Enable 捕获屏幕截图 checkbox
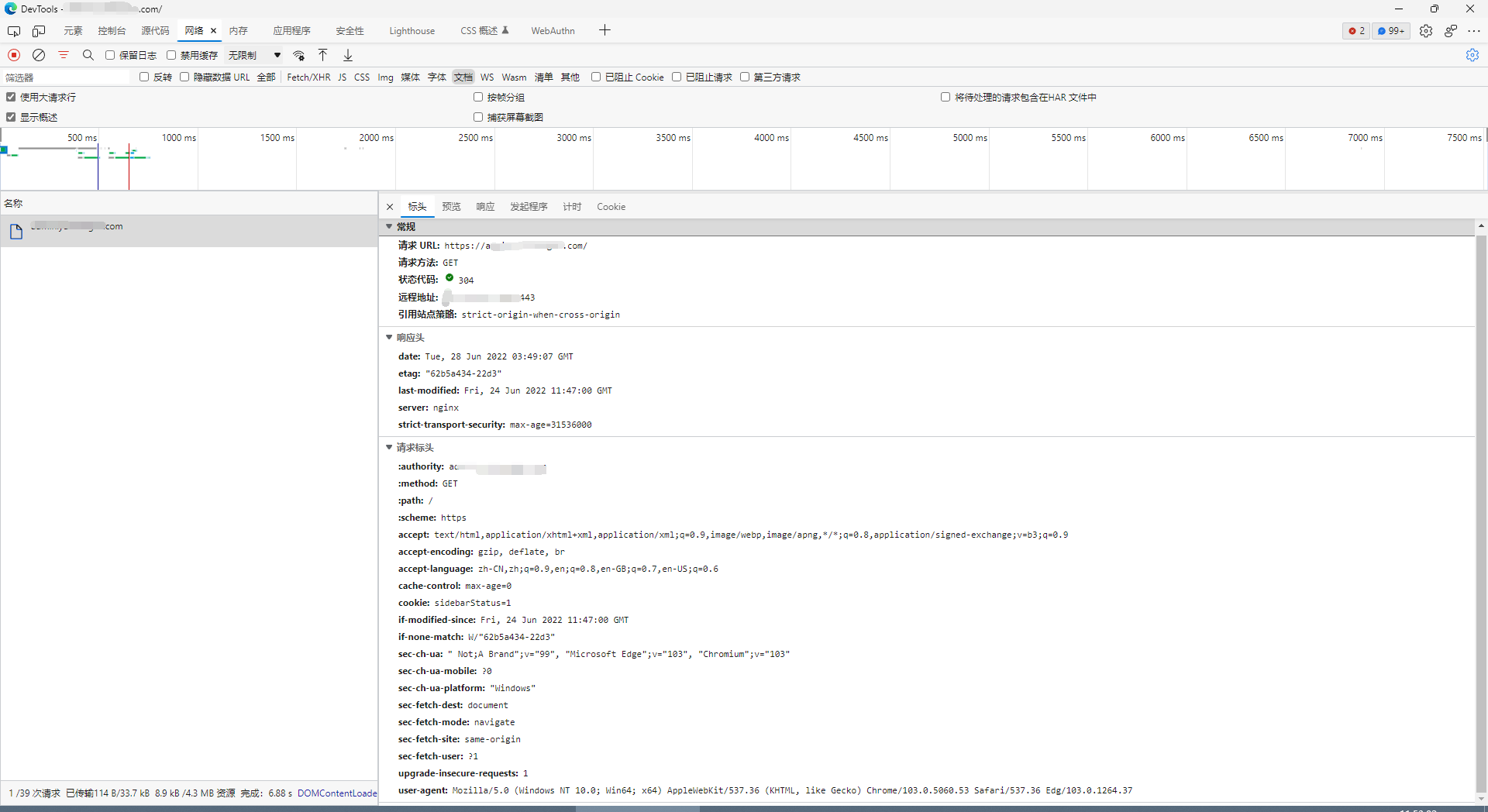The height and width of the screenshot is (812, 1488). coord(478,117)
